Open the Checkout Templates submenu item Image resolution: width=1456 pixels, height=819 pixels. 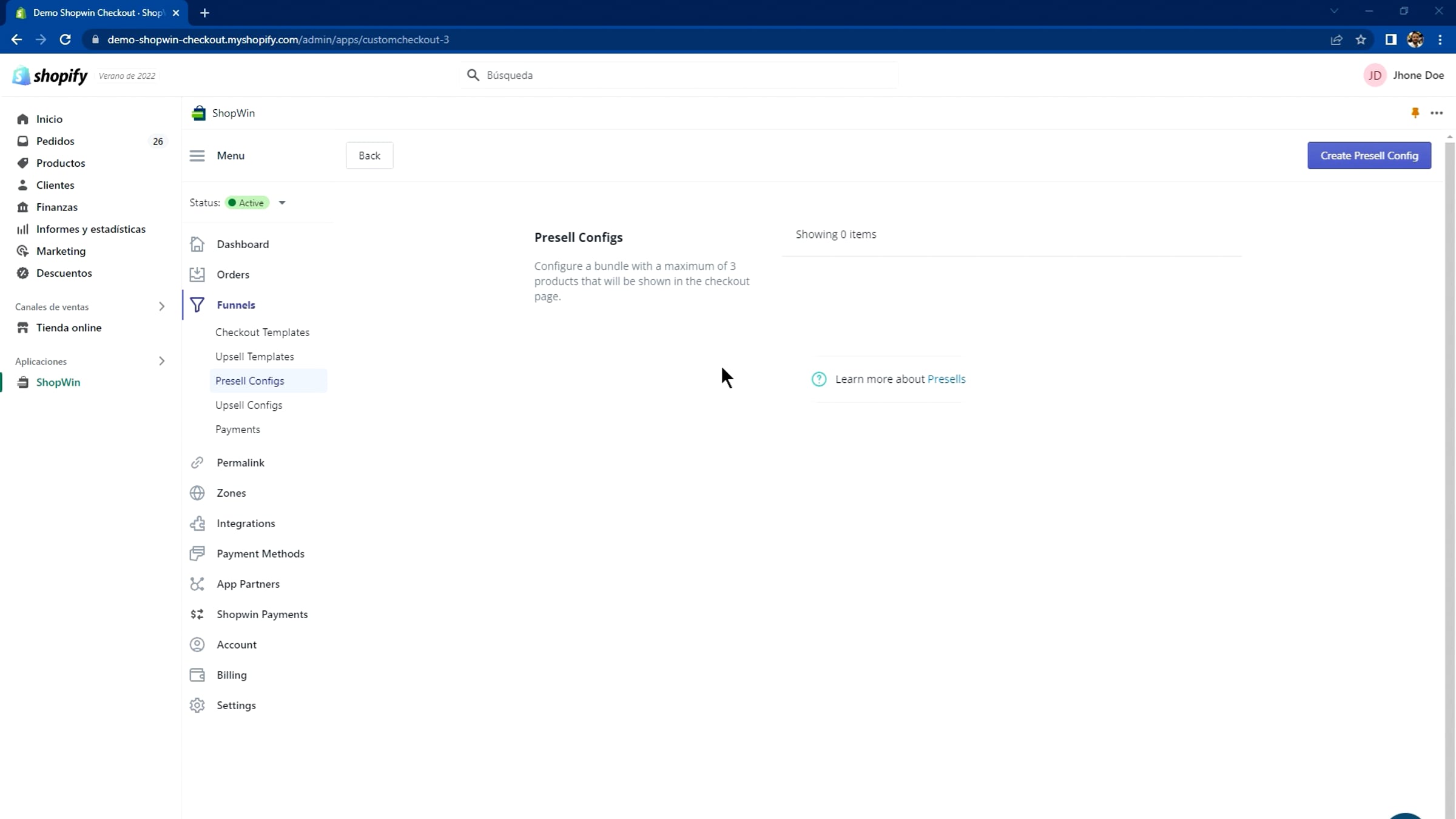(x=262, y=332)
